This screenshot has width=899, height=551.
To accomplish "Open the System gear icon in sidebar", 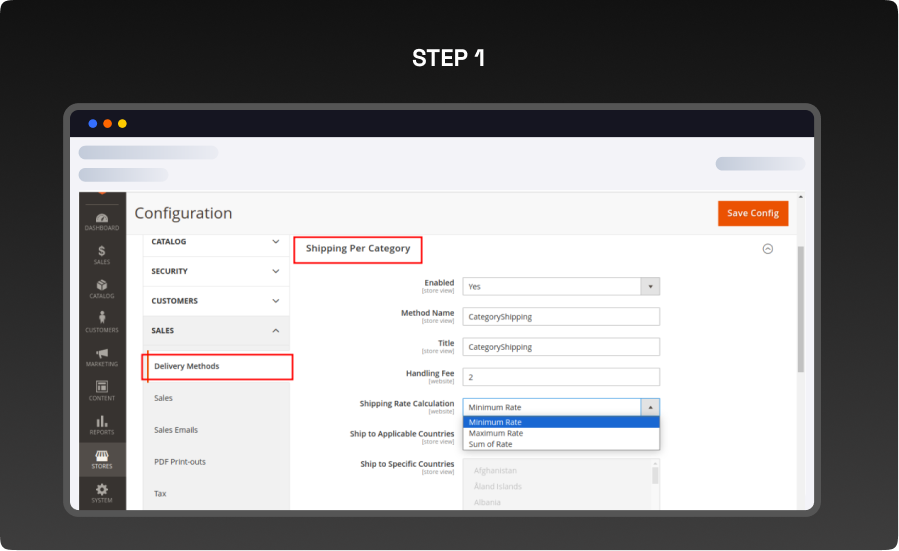I will [102, 491].
